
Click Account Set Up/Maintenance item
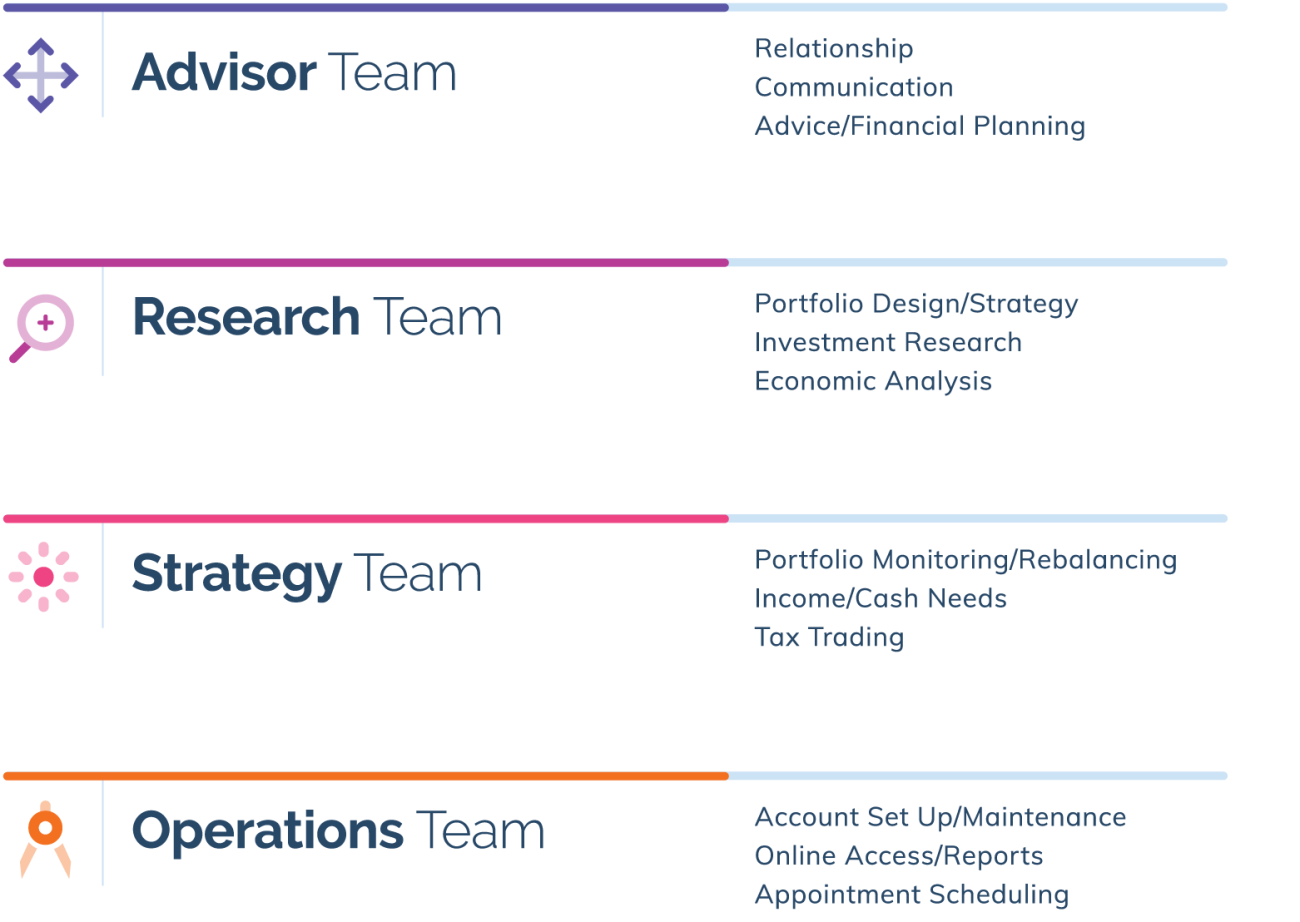click(x=940, y=817)
